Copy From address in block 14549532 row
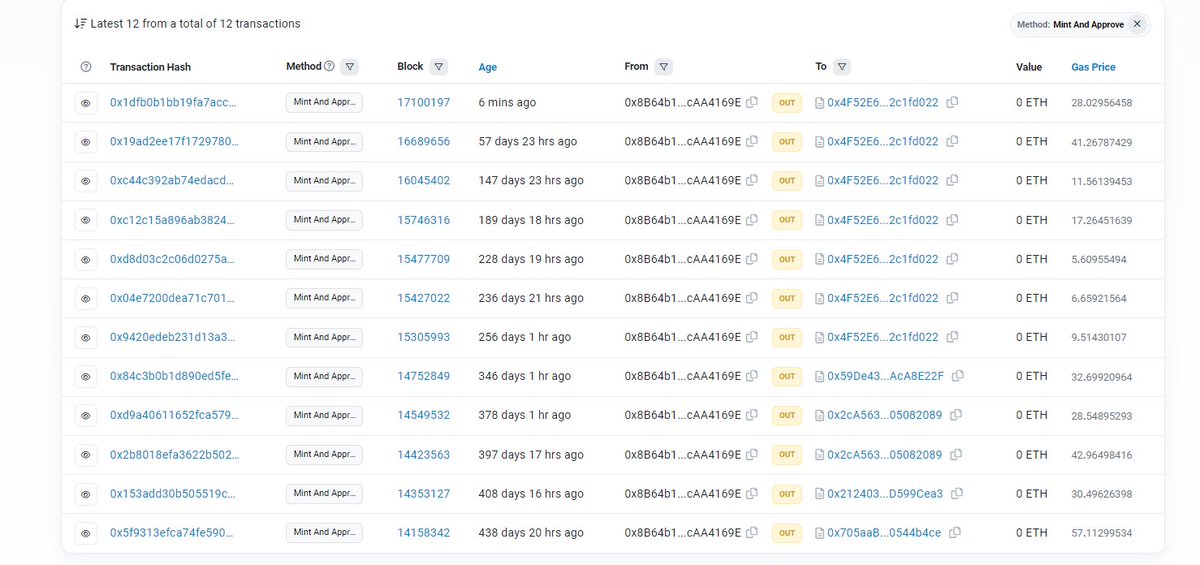Image resolution: width=1200 pixels, height=565 pixels. 752,415
